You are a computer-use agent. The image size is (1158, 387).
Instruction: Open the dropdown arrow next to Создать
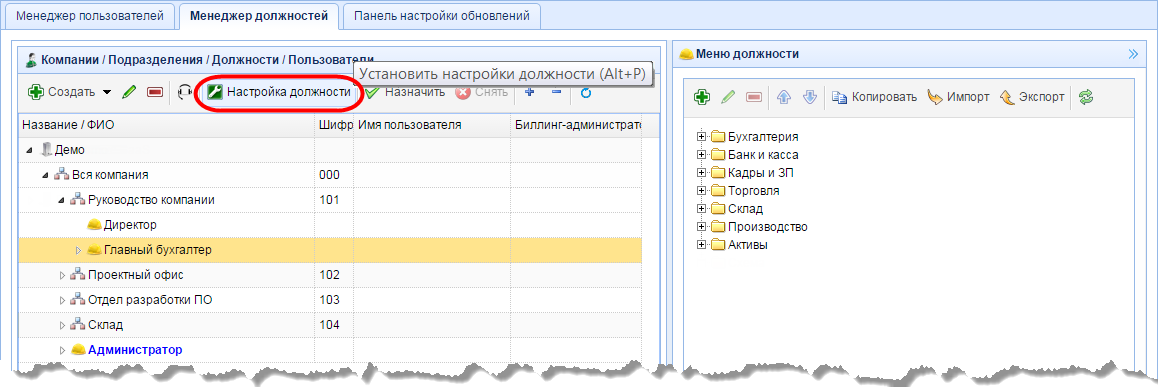[107, 92]
